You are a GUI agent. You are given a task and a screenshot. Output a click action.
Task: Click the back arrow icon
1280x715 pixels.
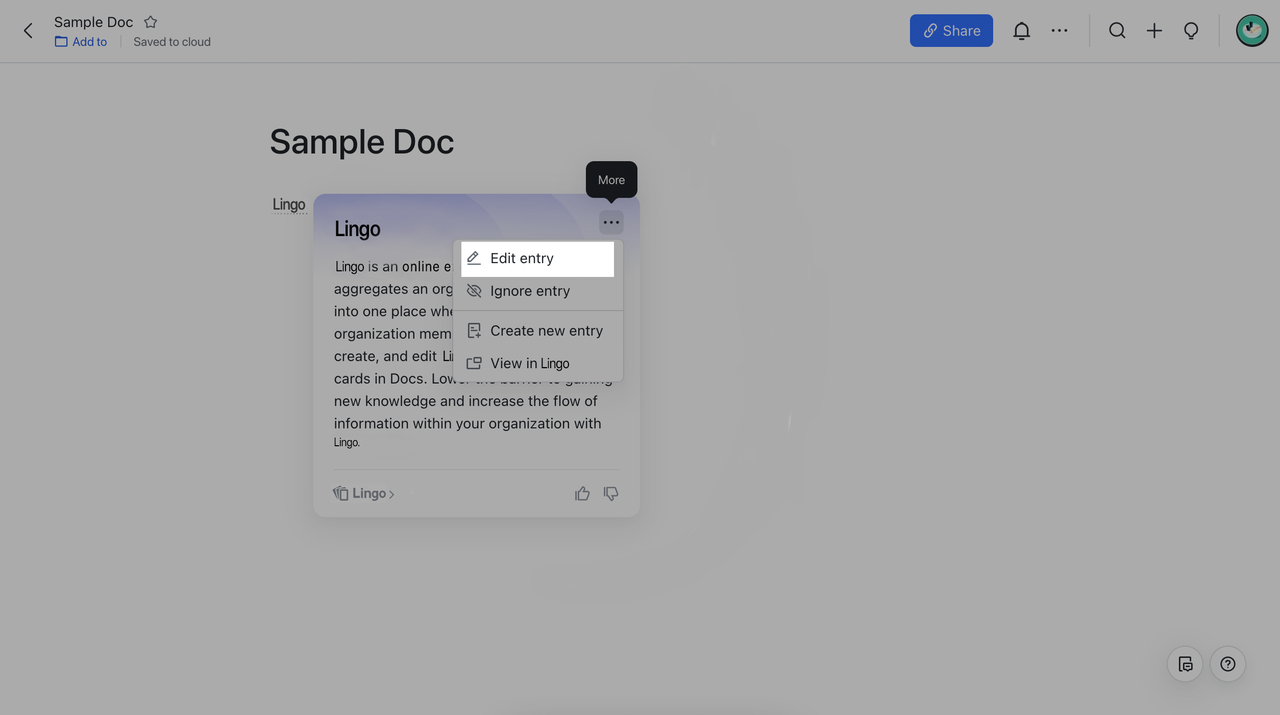[28, 31]
